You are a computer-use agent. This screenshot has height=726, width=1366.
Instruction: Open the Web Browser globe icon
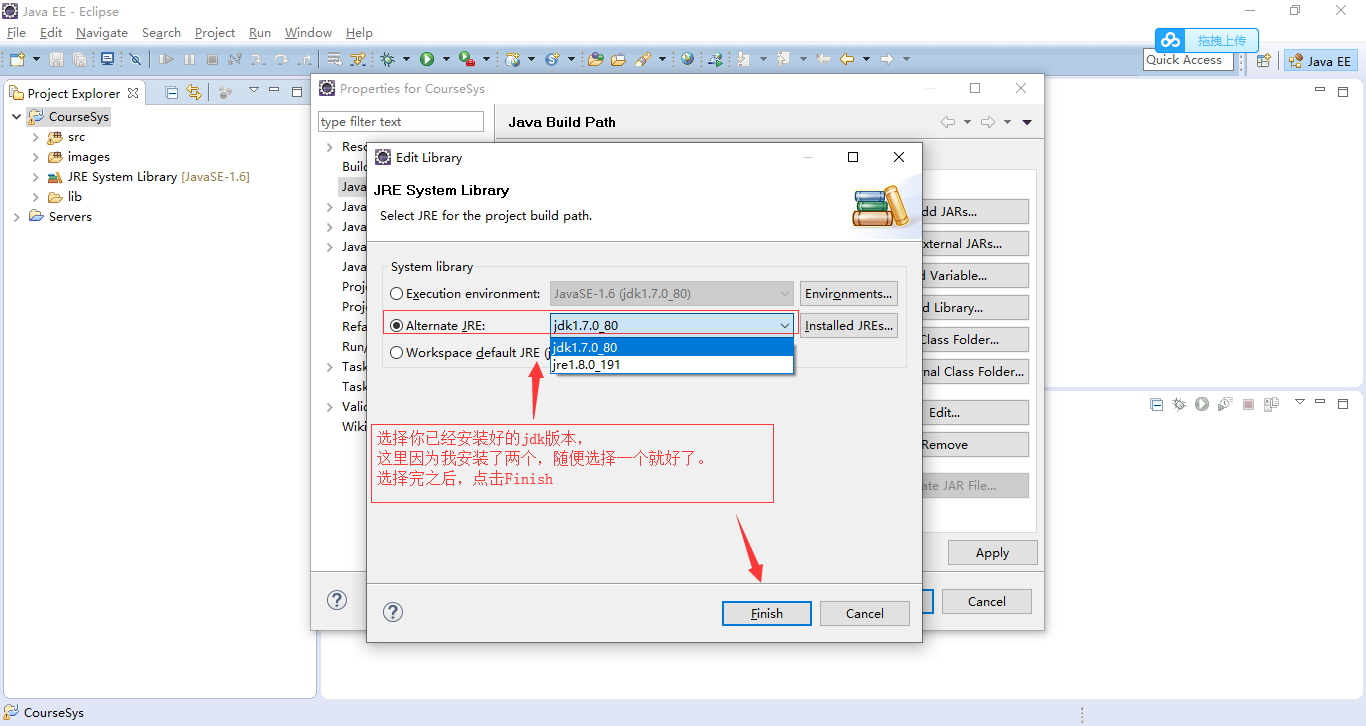click(x=687, y=59)
